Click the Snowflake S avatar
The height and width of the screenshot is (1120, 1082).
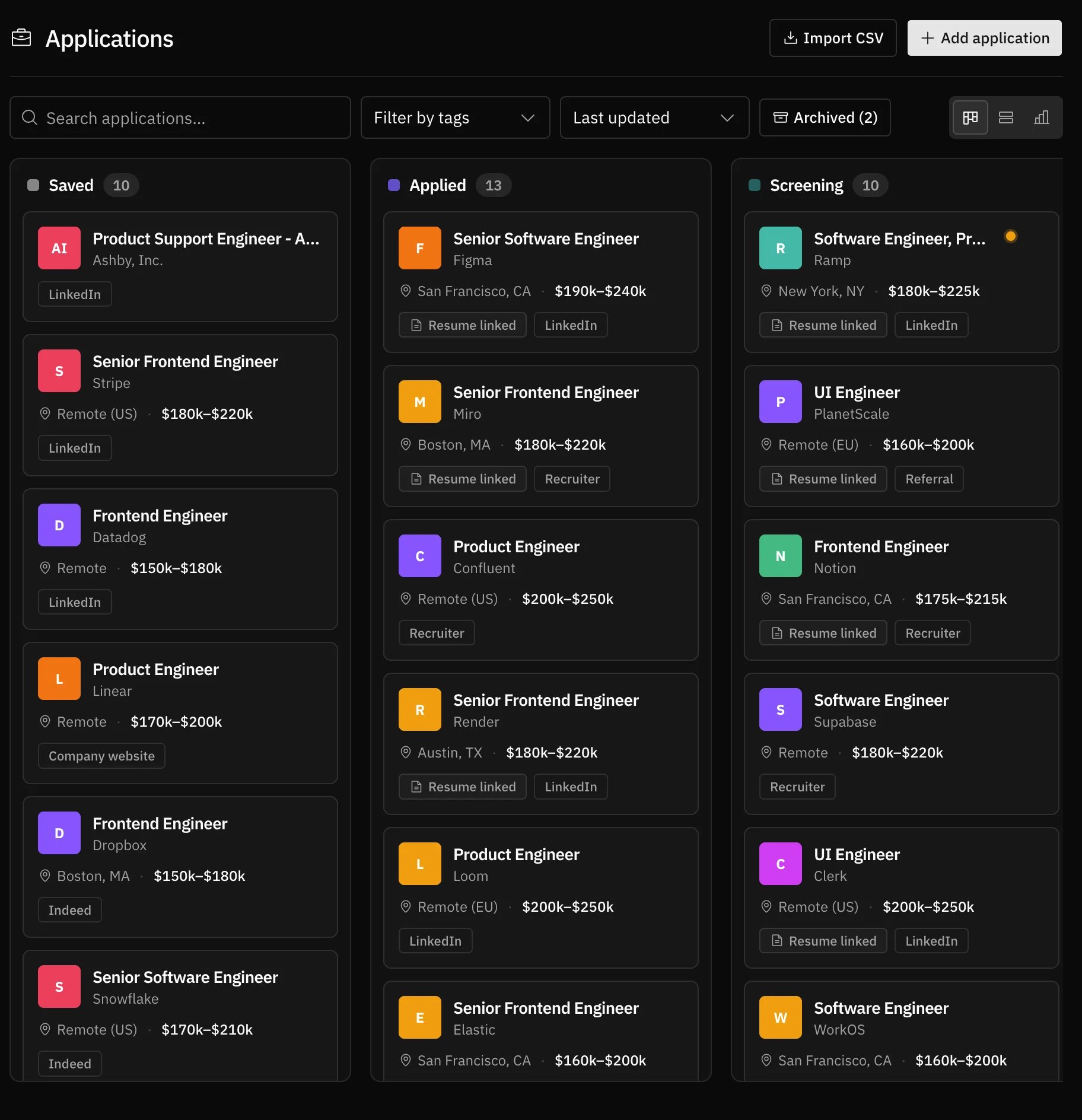[x=59, y=987]
